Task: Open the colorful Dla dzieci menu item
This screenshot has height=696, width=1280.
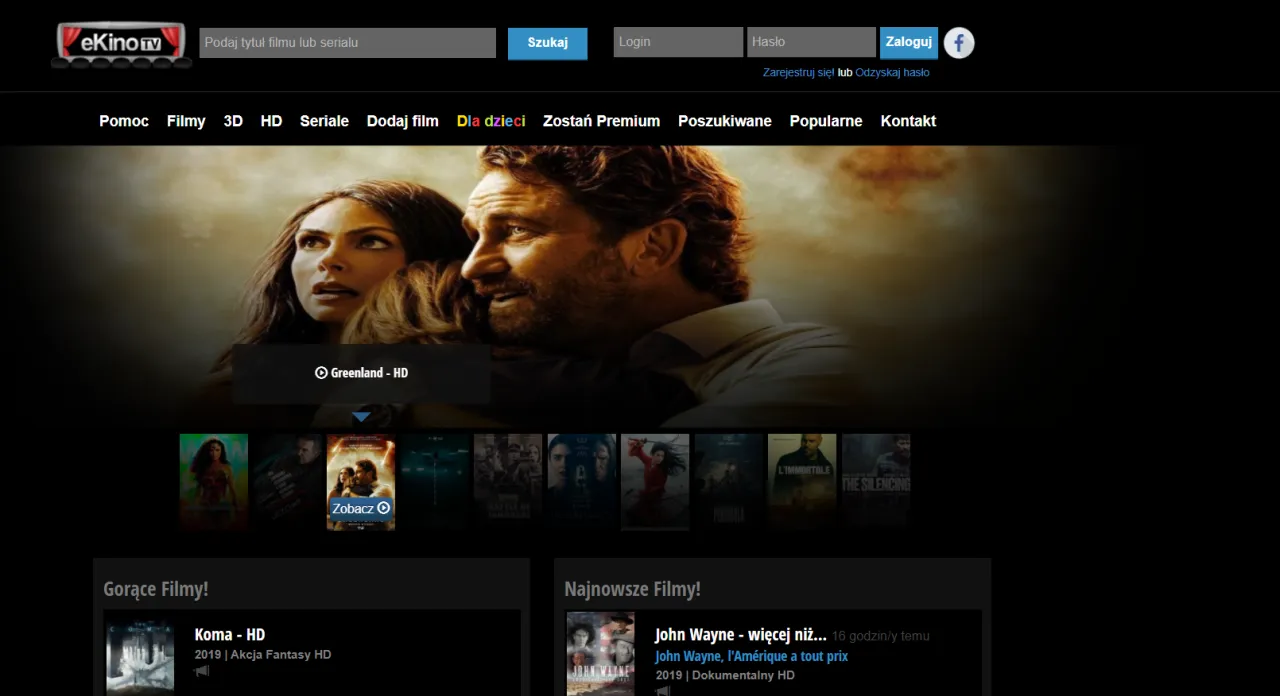Action: [491, 121]
